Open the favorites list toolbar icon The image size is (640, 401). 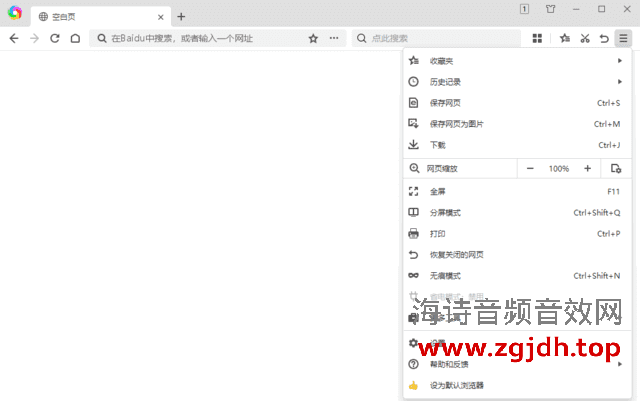[x=565, y=38]
